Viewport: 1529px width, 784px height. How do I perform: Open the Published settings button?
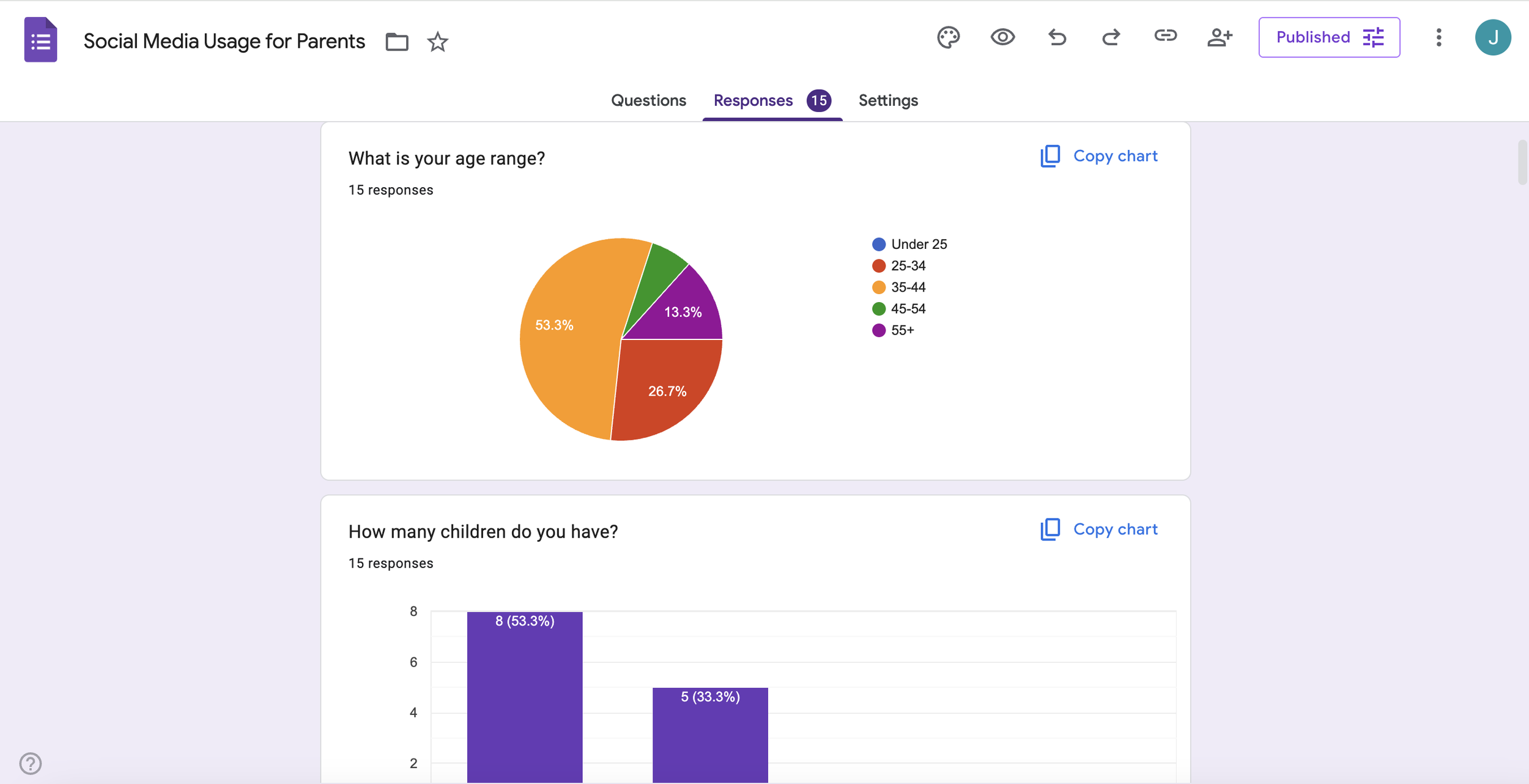click(1329, 37)
